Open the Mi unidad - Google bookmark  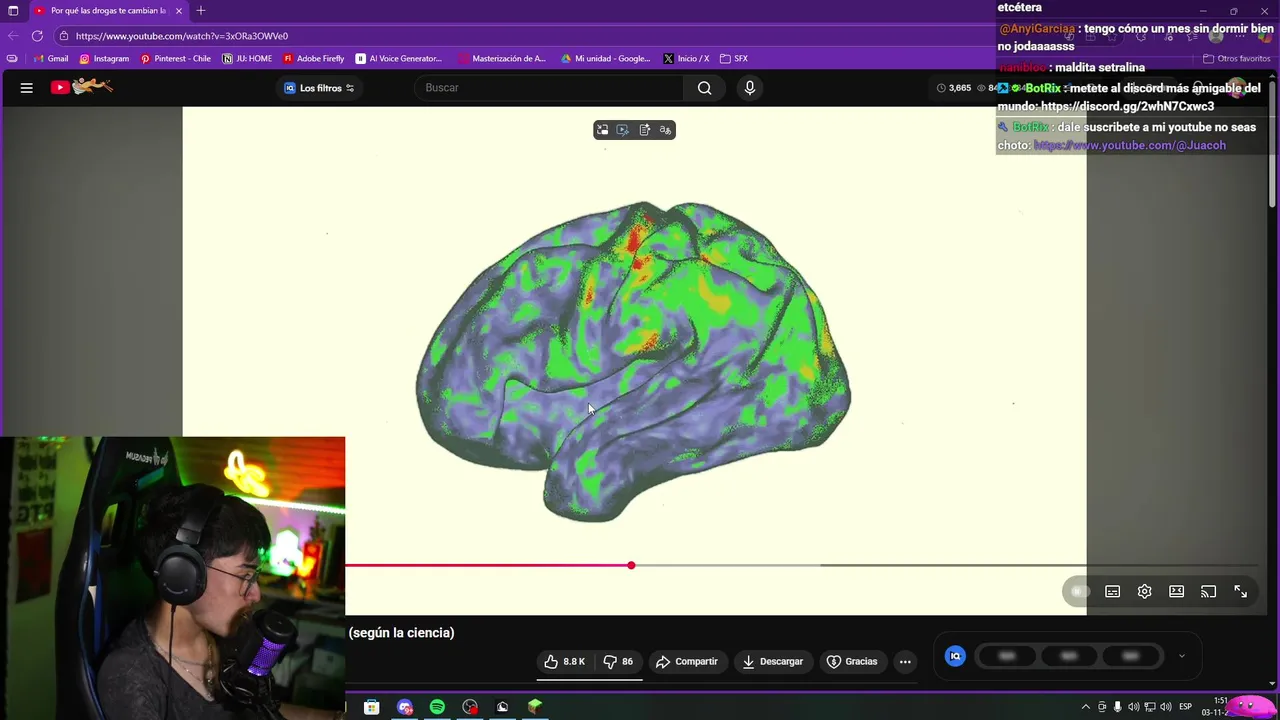(x=605, y=59)
